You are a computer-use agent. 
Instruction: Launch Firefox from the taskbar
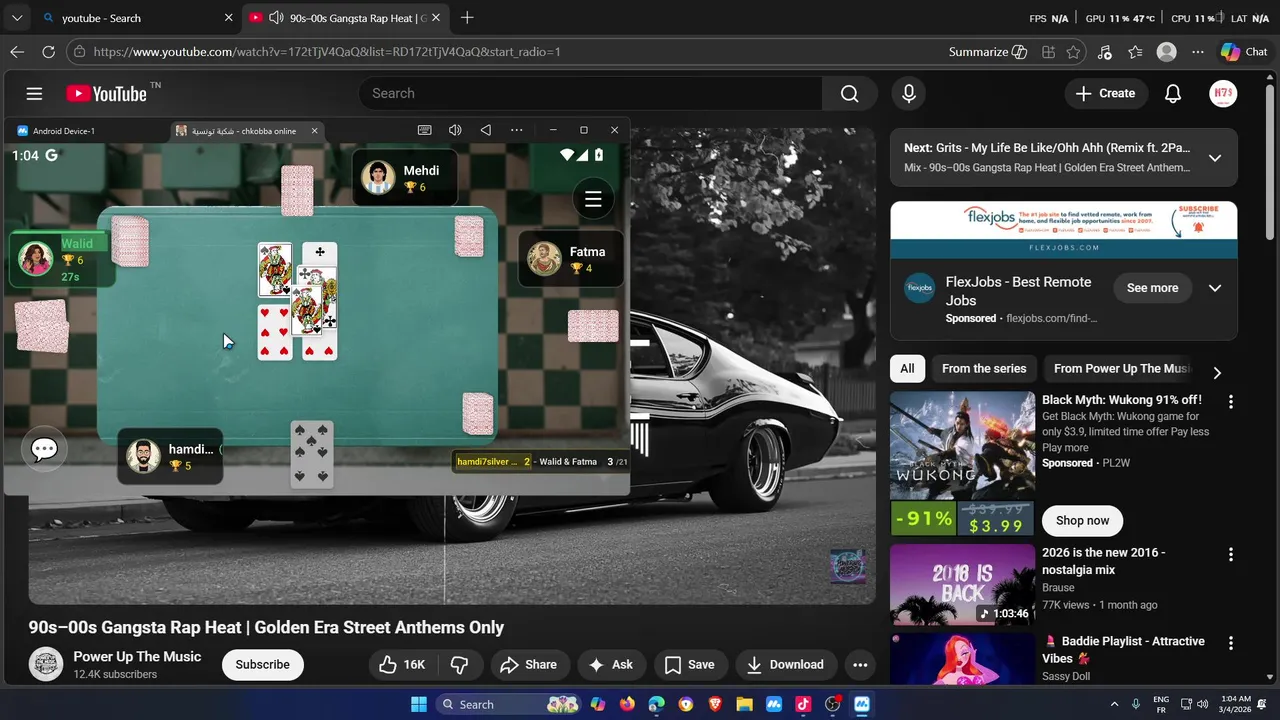pyautogui.click(x=627, y=704)
